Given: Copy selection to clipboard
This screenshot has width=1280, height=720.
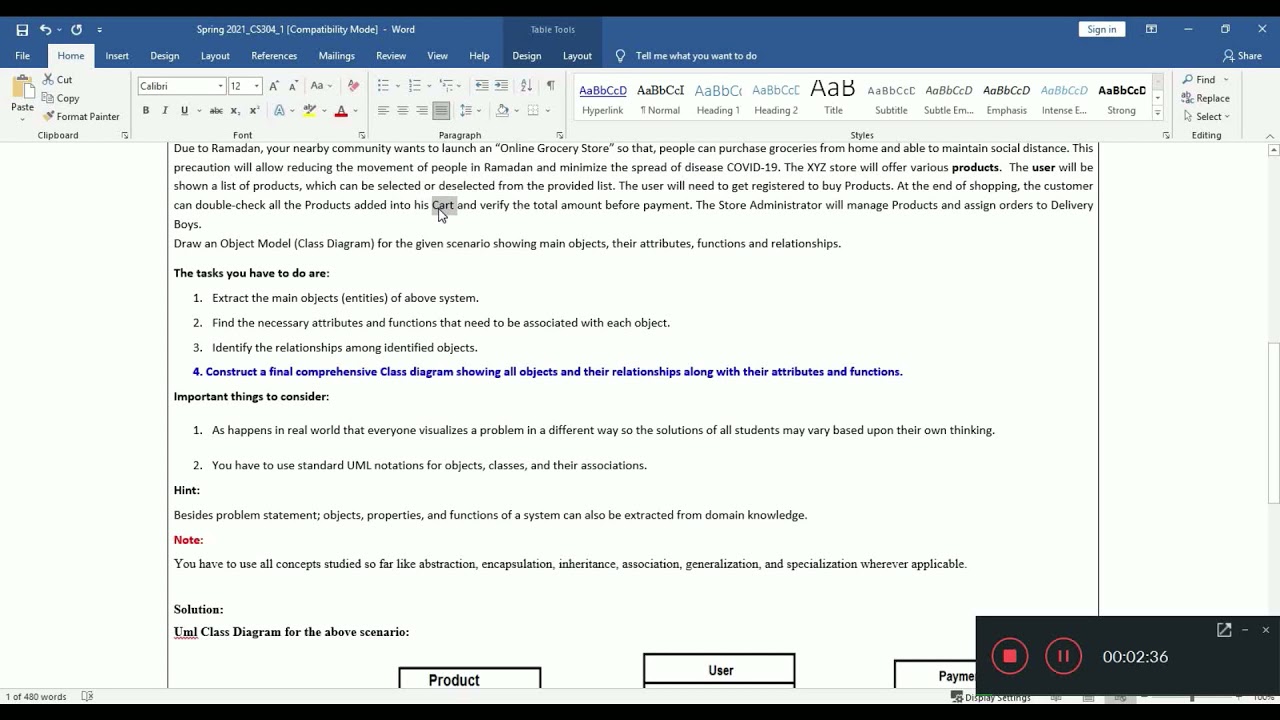Looking at the screenshot, I should [60, 98].
